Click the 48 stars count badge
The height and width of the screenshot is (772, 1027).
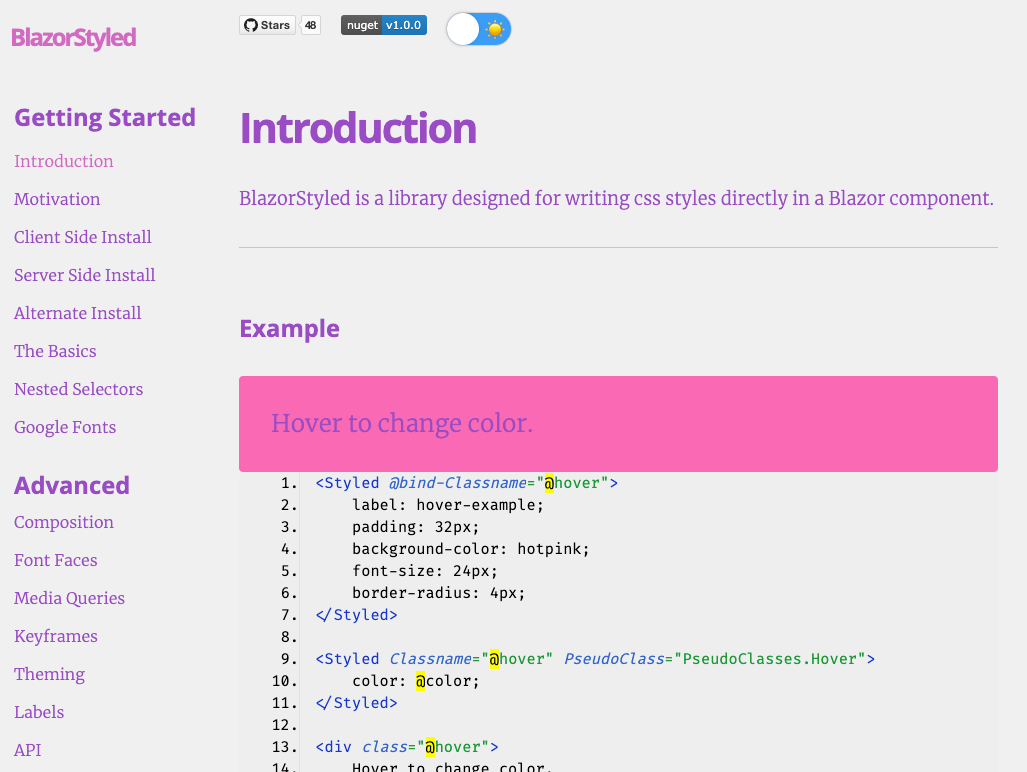coord(310,26)
